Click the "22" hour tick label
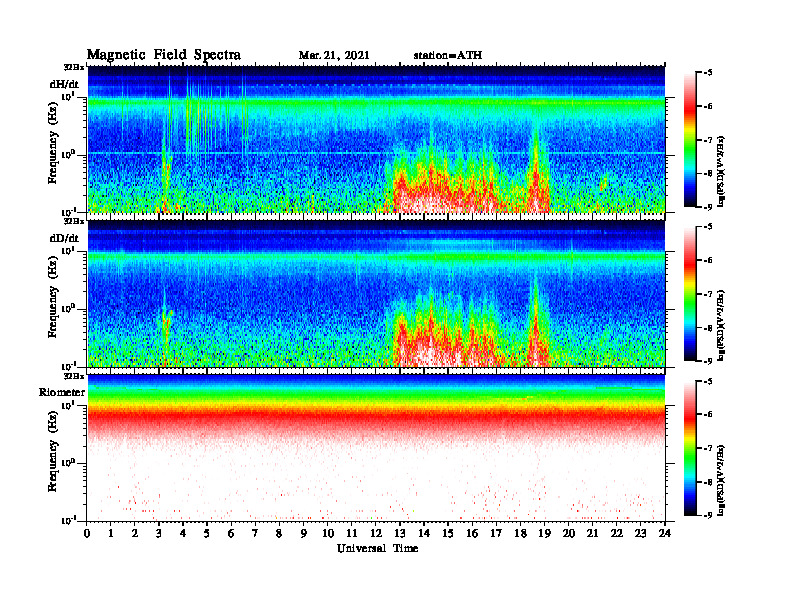The width and height of the screenshot is (792, 612). (x=617, y=534)
